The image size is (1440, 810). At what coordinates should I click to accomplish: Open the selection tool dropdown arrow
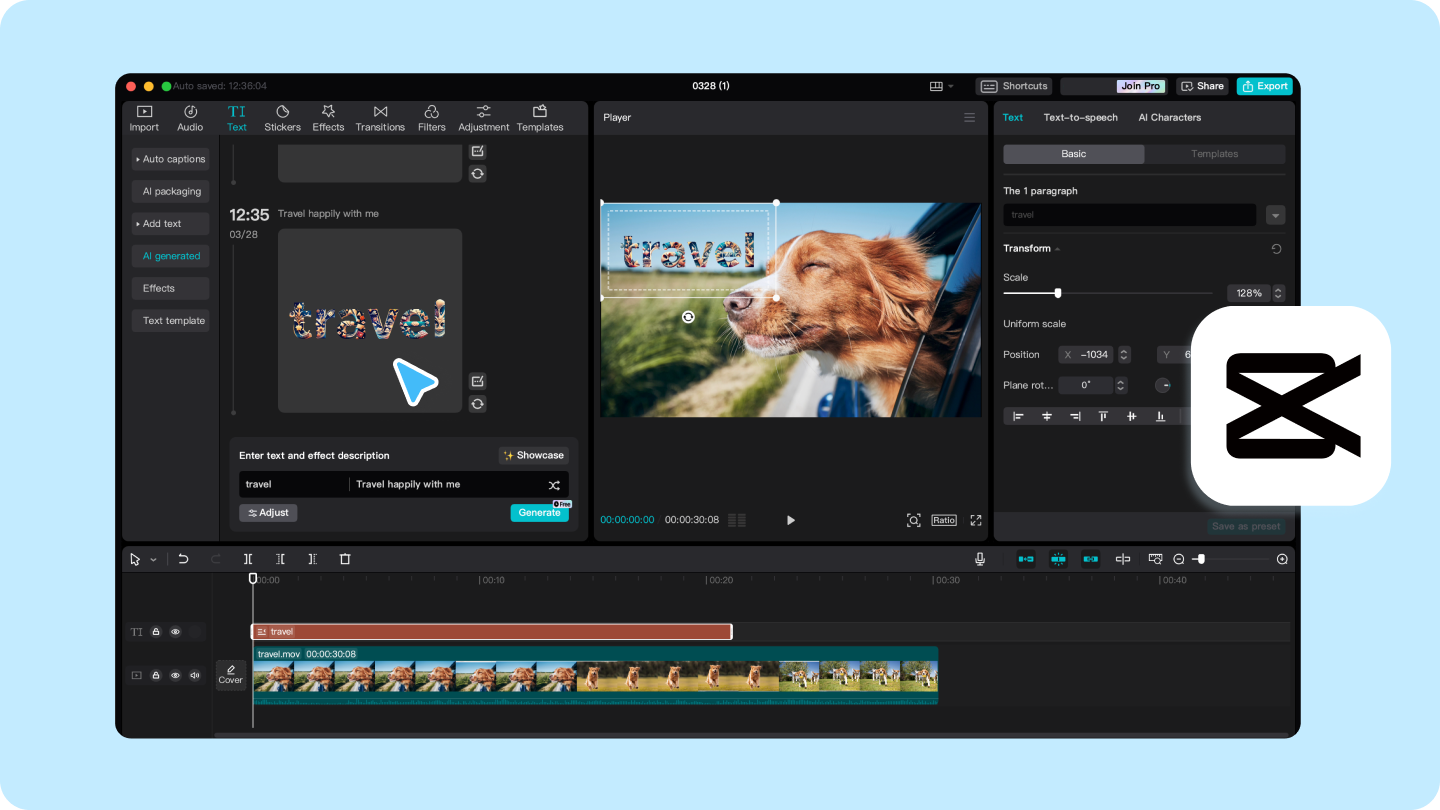coord(153,560)
